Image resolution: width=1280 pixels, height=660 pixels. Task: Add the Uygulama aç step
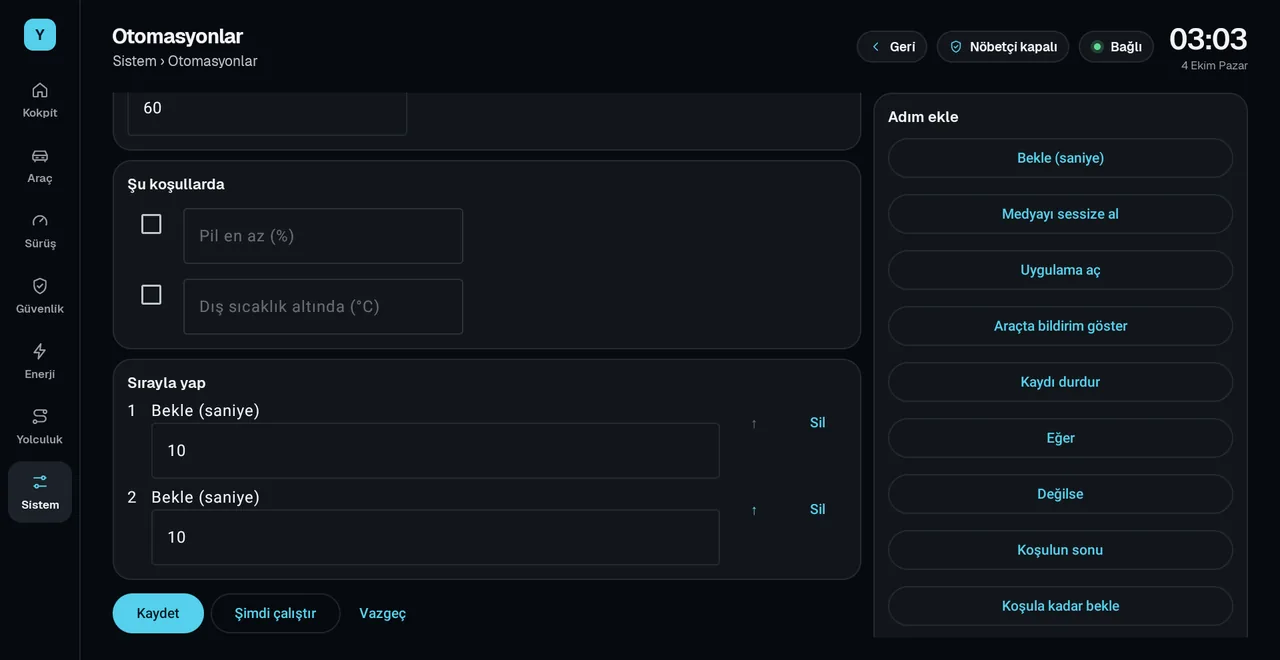coord(1060,270)
